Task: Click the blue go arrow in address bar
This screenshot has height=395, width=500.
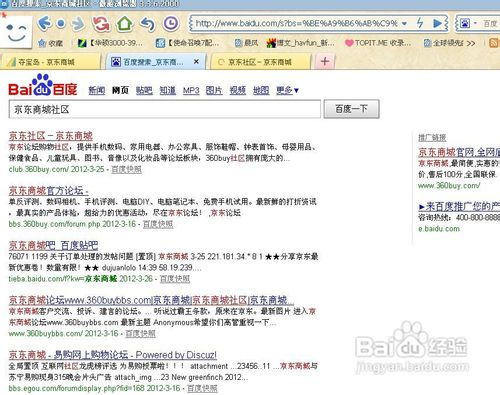Action: click(x=437, y=23)
